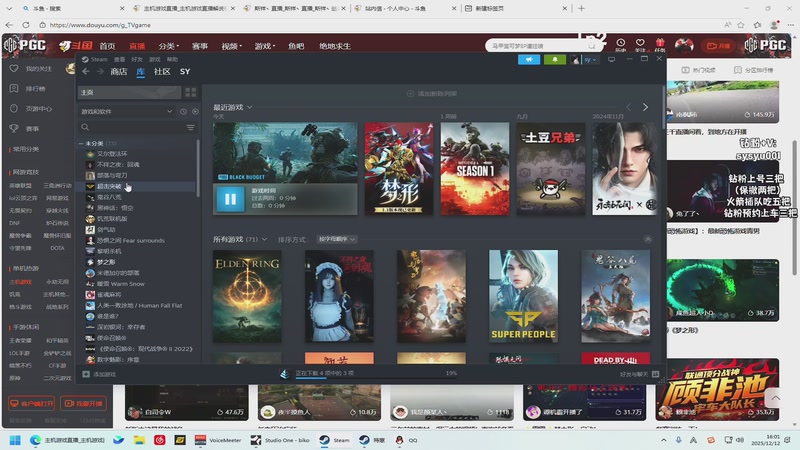
Task: Open the Elden Ring cover in all games
Action: coord(247,296)
